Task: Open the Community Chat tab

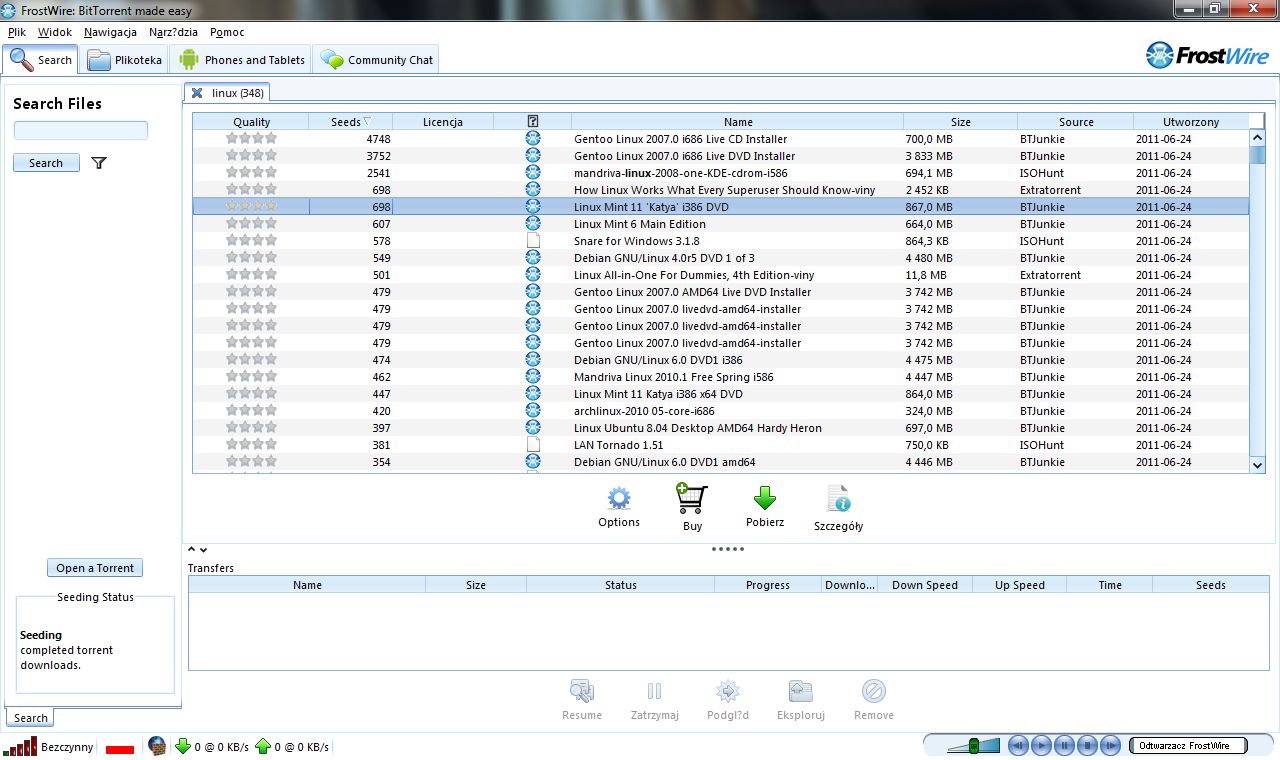Action: coord(376,60)
